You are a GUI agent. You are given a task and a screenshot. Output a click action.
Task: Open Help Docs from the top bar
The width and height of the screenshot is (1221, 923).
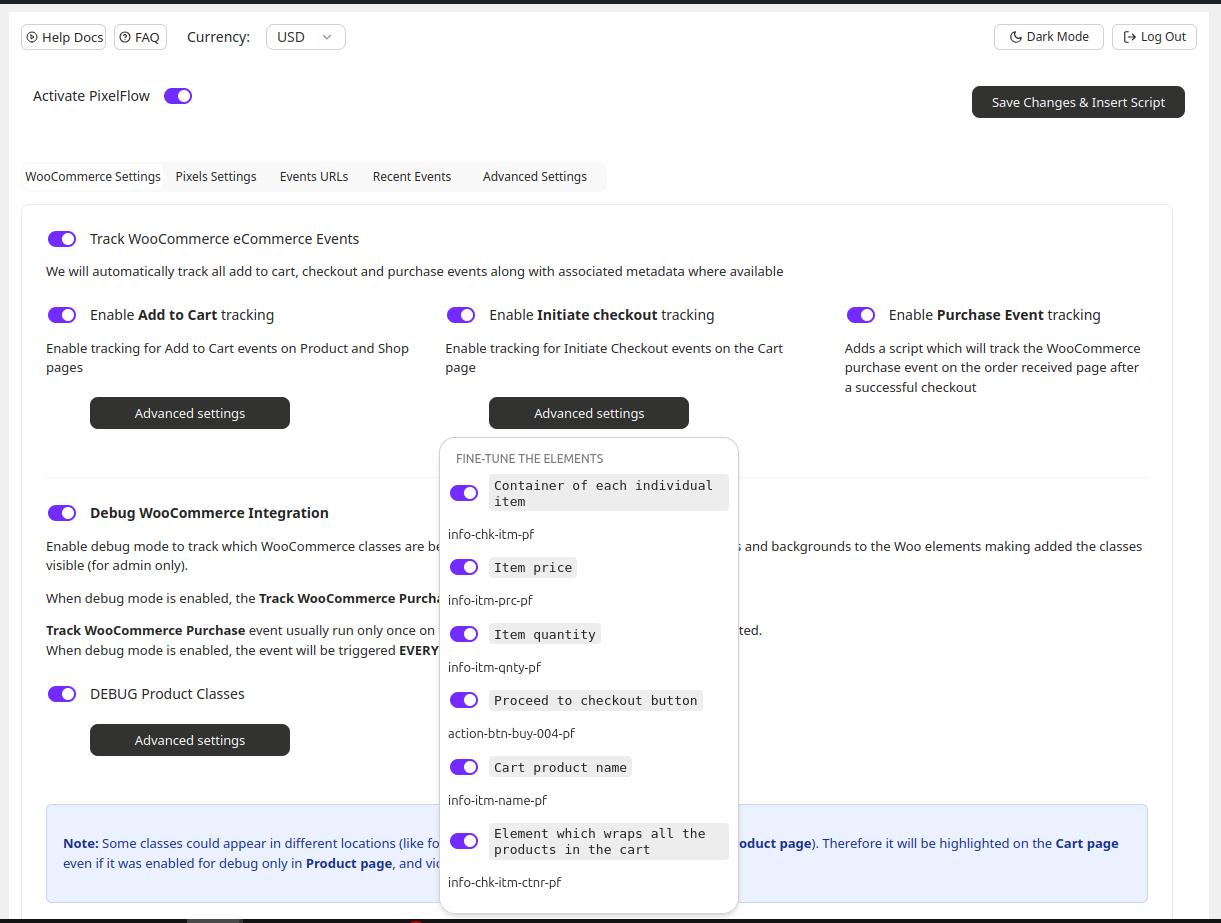[63, 37]
